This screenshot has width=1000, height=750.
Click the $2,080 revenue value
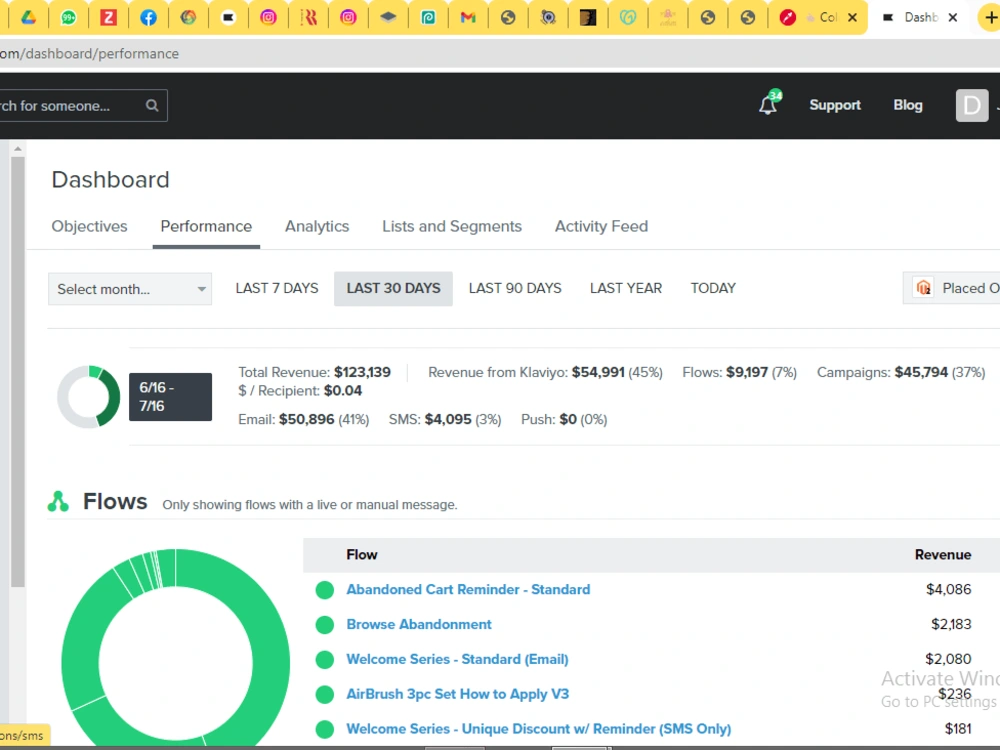coord(948,659)
